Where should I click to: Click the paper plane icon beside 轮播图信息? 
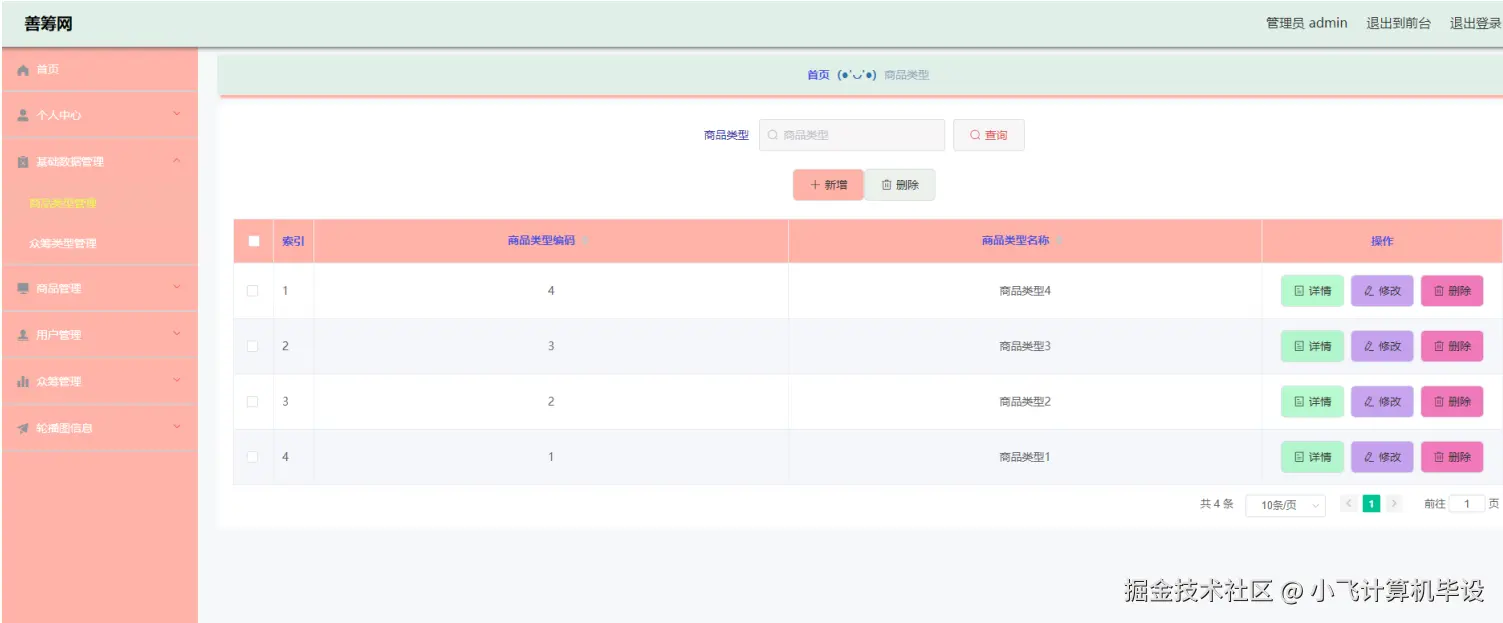point(23,428)
